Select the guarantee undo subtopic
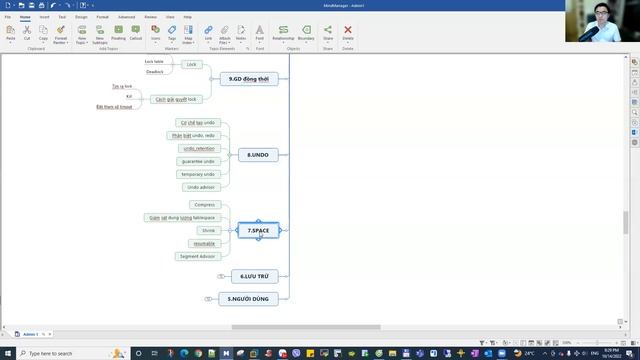This screenshot has width=640, height=360. click(x=198, y=161)
